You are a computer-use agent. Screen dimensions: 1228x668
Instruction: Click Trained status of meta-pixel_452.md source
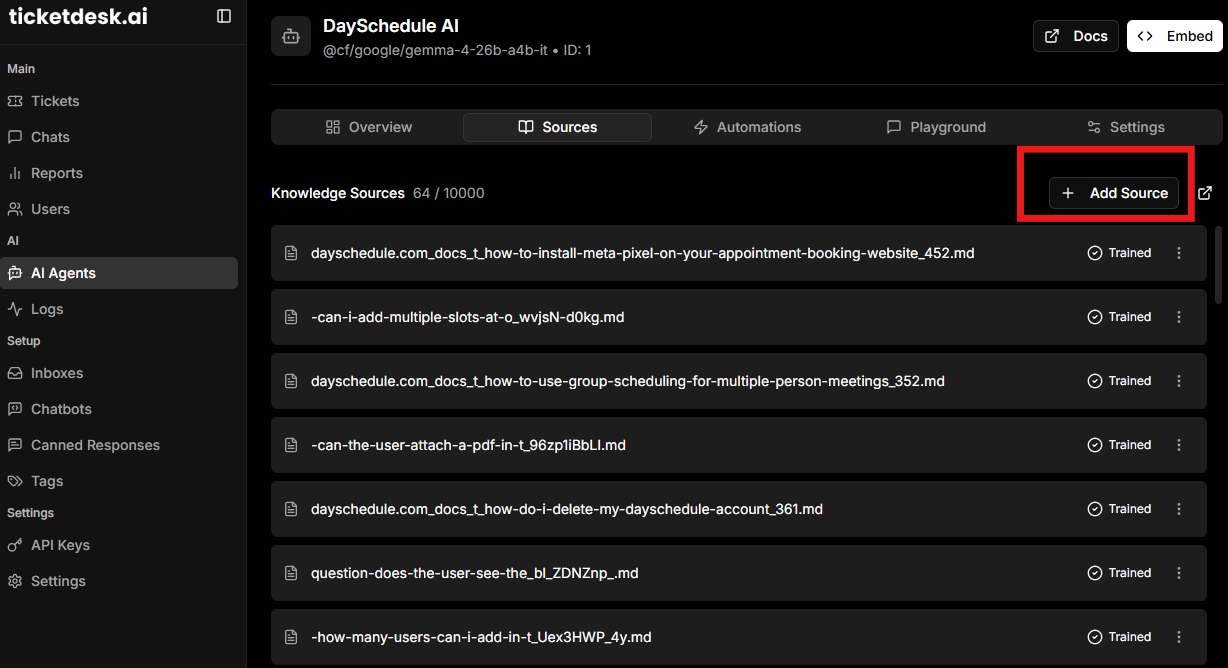[x=1119, y=253]
